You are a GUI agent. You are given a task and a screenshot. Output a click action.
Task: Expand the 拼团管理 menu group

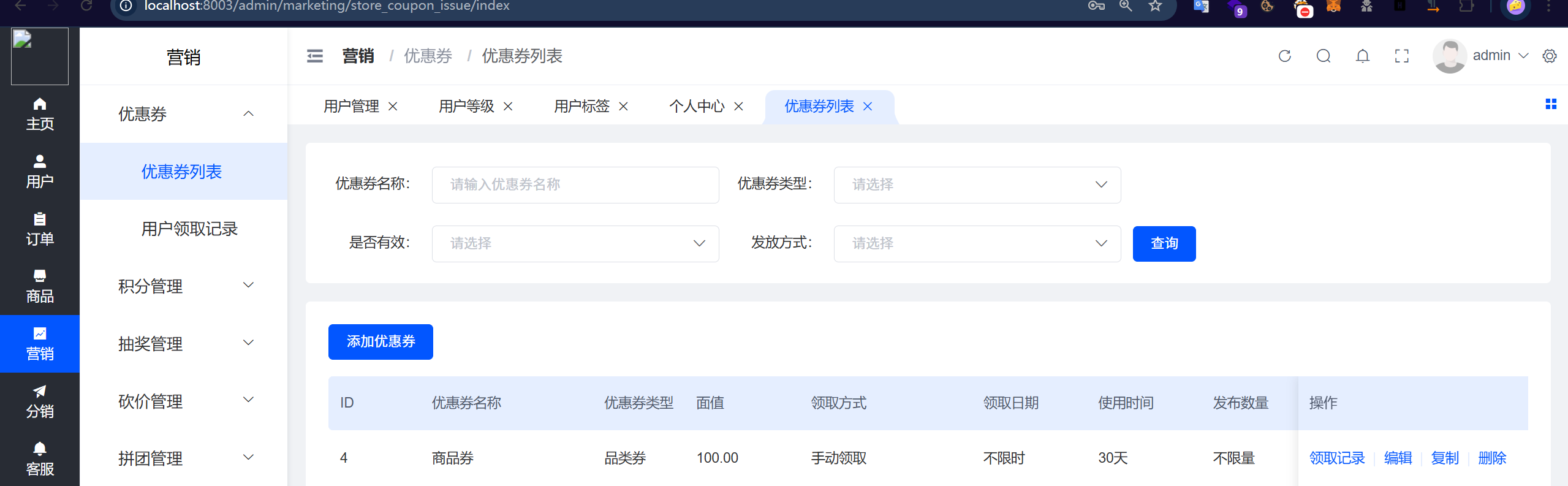(x=184, y=458)
